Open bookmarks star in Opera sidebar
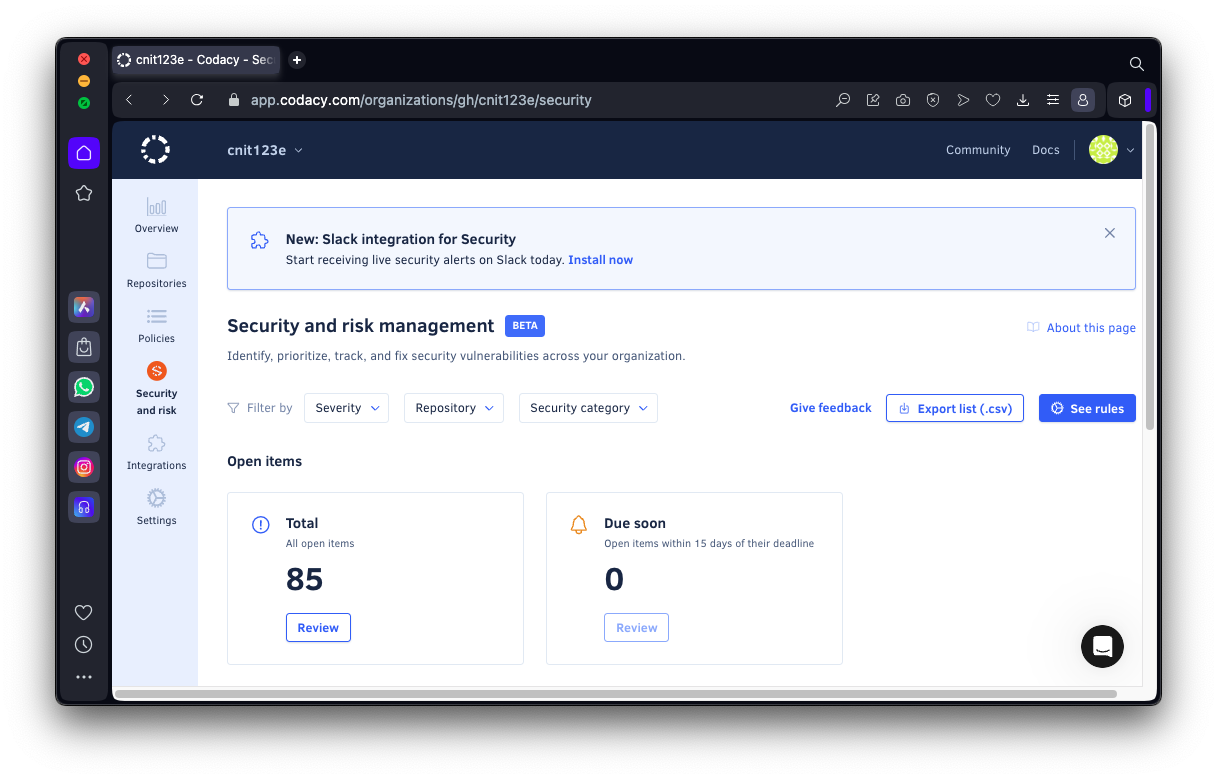This screenshot has width=1217, height=779. pos(84,193)
